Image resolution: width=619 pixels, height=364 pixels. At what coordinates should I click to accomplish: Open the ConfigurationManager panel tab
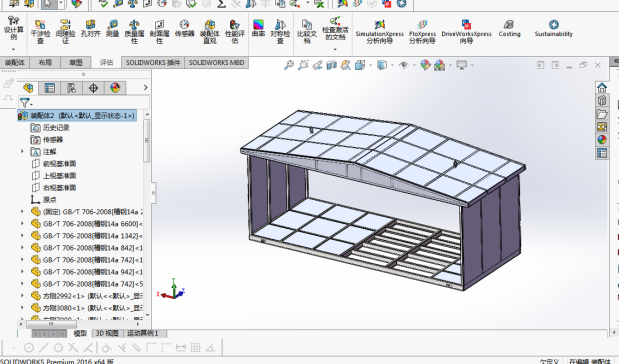click(x=71, y=88)
